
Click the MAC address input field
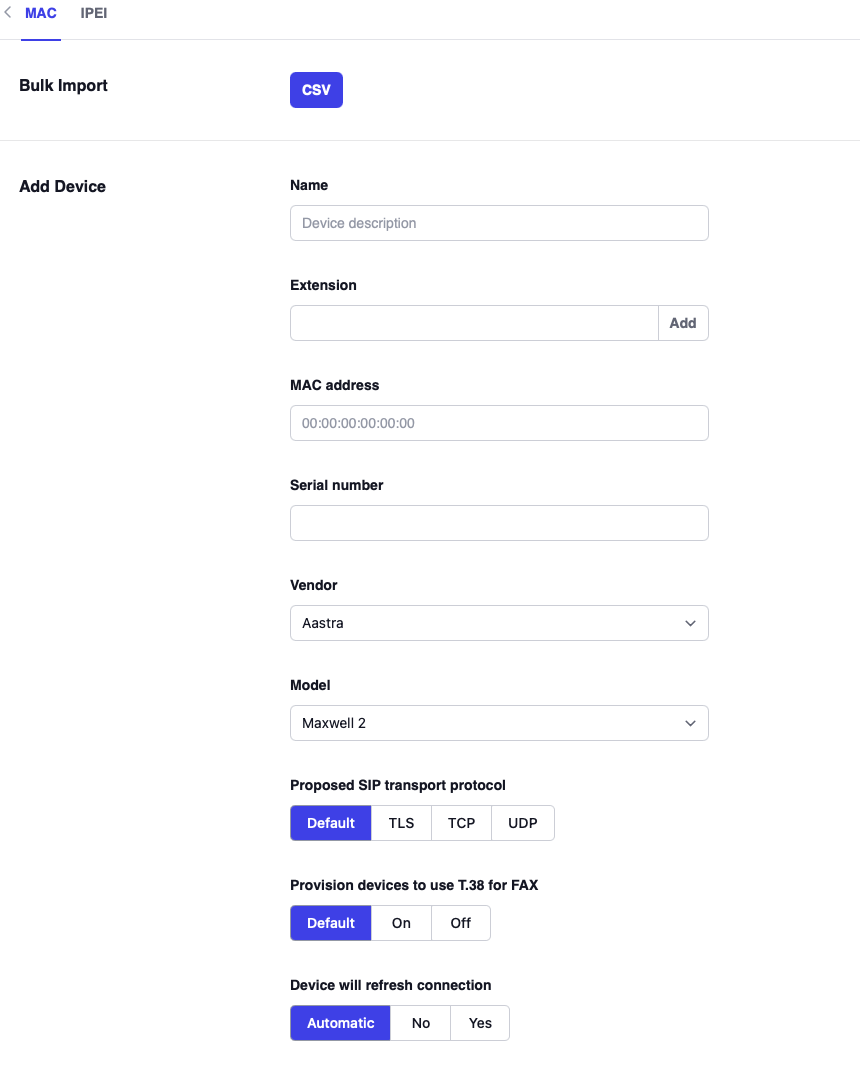coord(499,423)
